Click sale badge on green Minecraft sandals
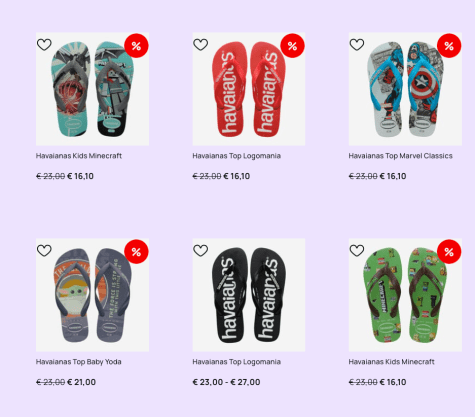 point(449,252)
